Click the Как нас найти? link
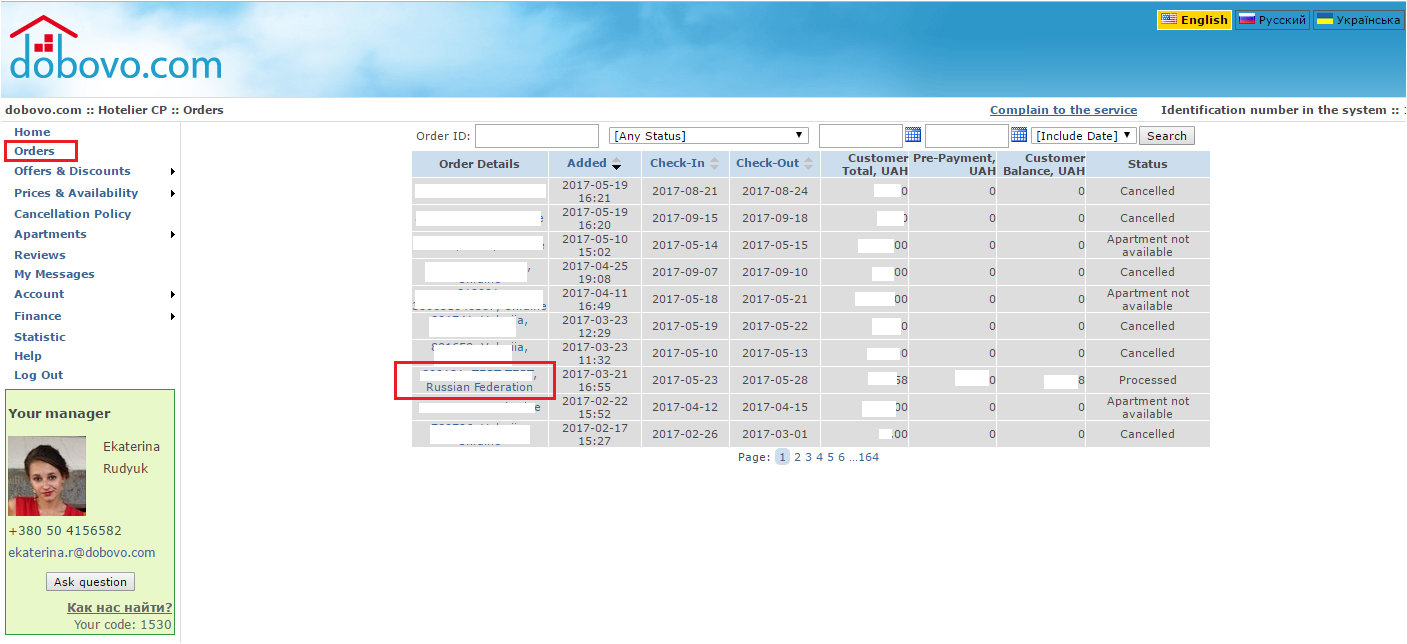 pos(119,607)
